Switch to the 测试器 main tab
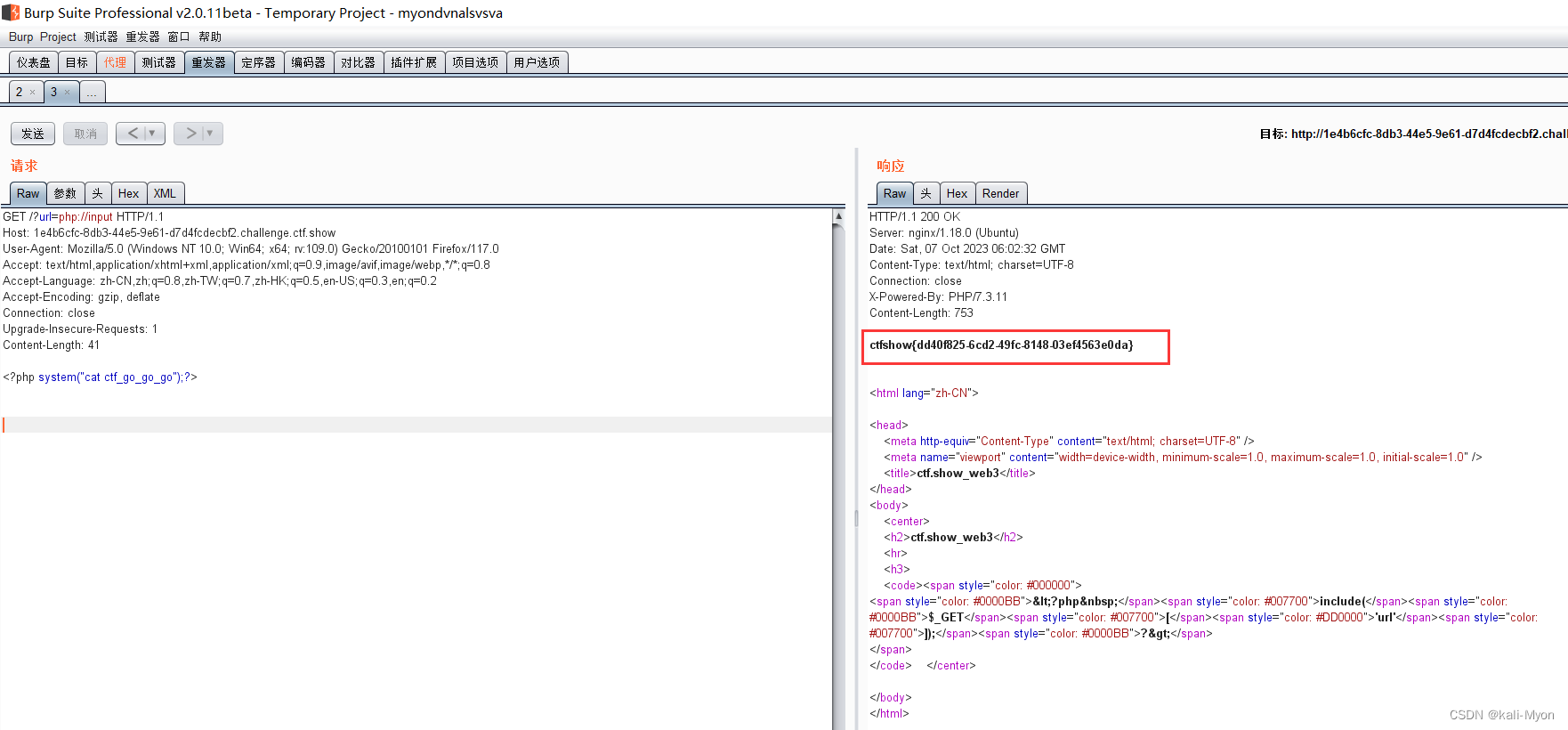The image size is (1568, 730). click(158, 62)
